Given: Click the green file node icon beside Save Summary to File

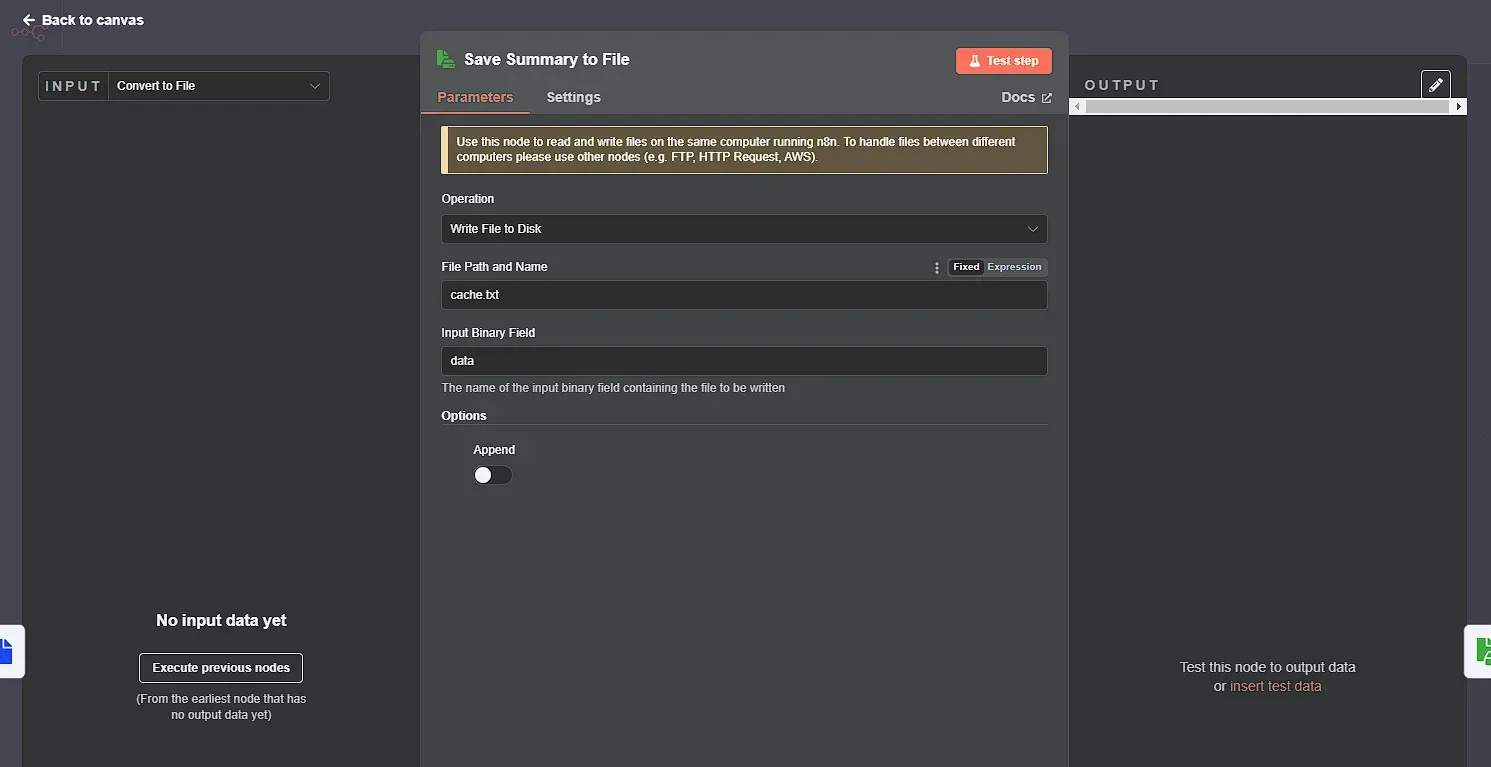Looking at the screenshot, I should click(x=444, y=59).
